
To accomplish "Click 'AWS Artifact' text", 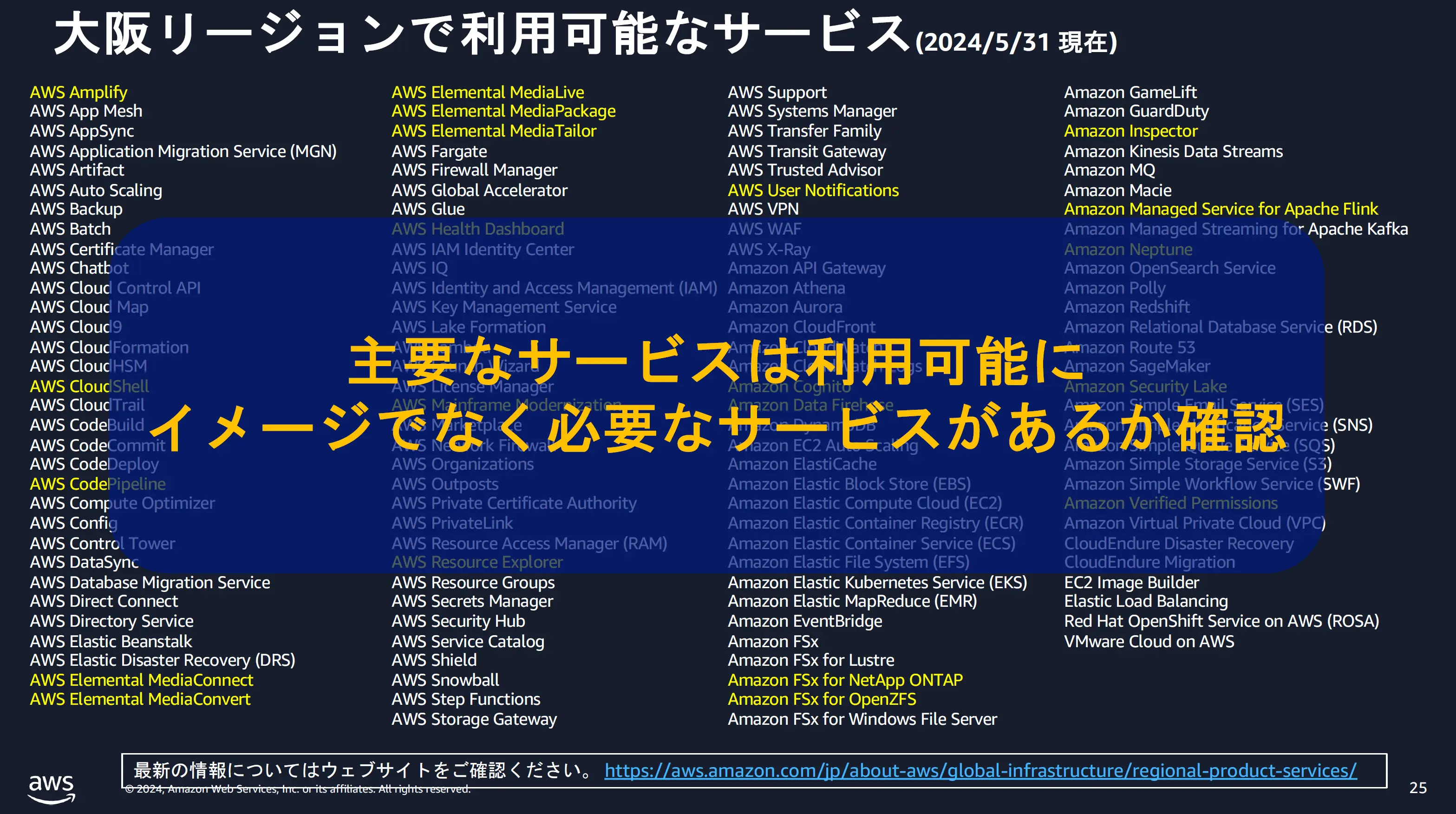I will 77,170.
